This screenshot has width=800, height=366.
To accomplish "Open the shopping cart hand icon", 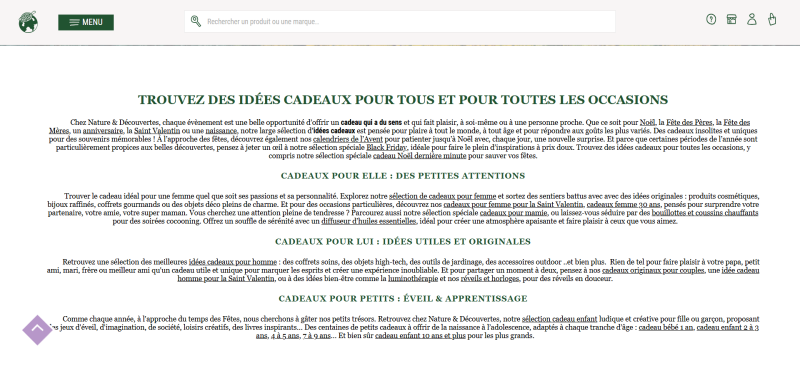I will [772, 19].
